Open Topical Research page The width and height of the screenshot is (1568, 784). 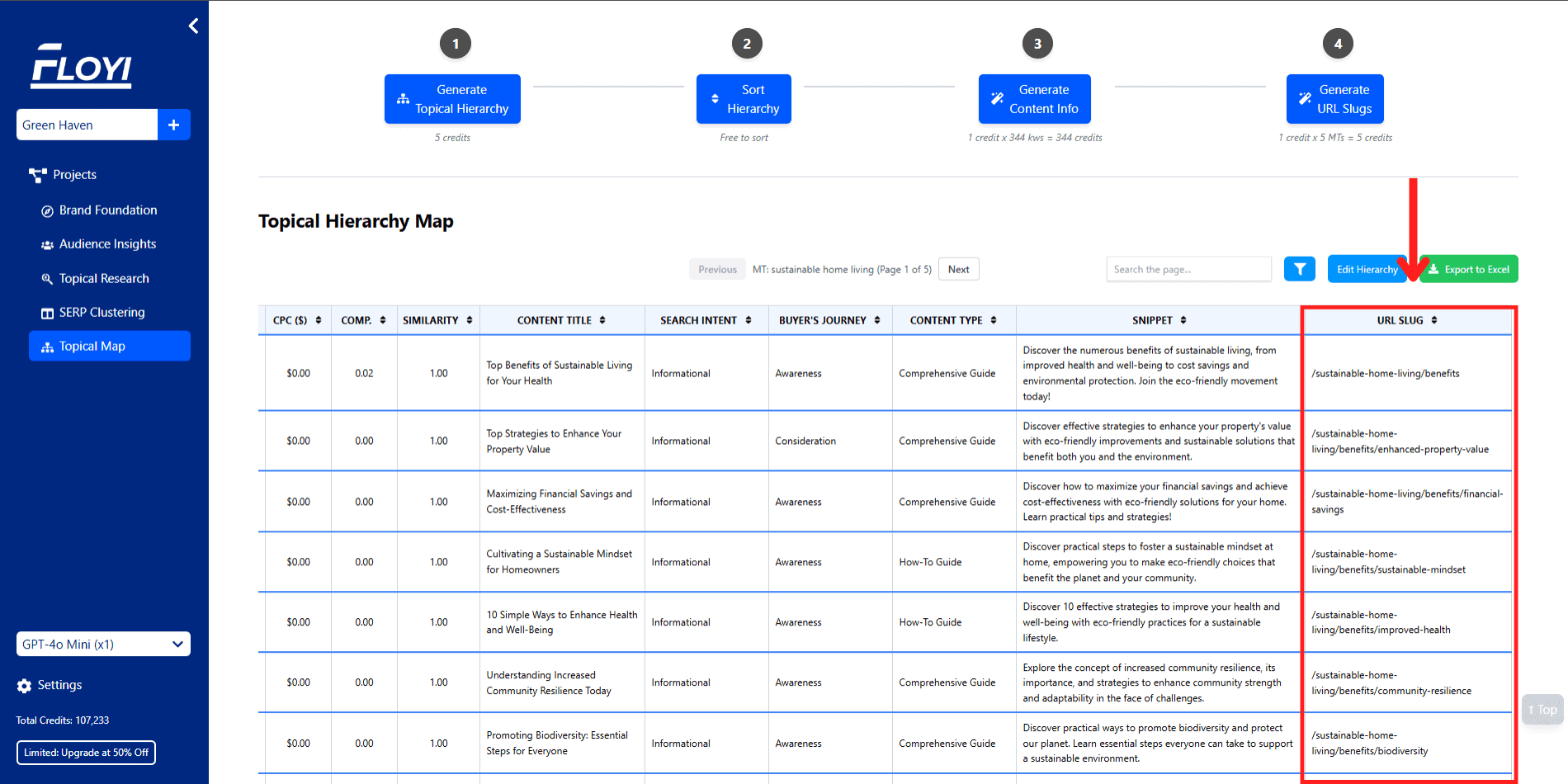104,279
